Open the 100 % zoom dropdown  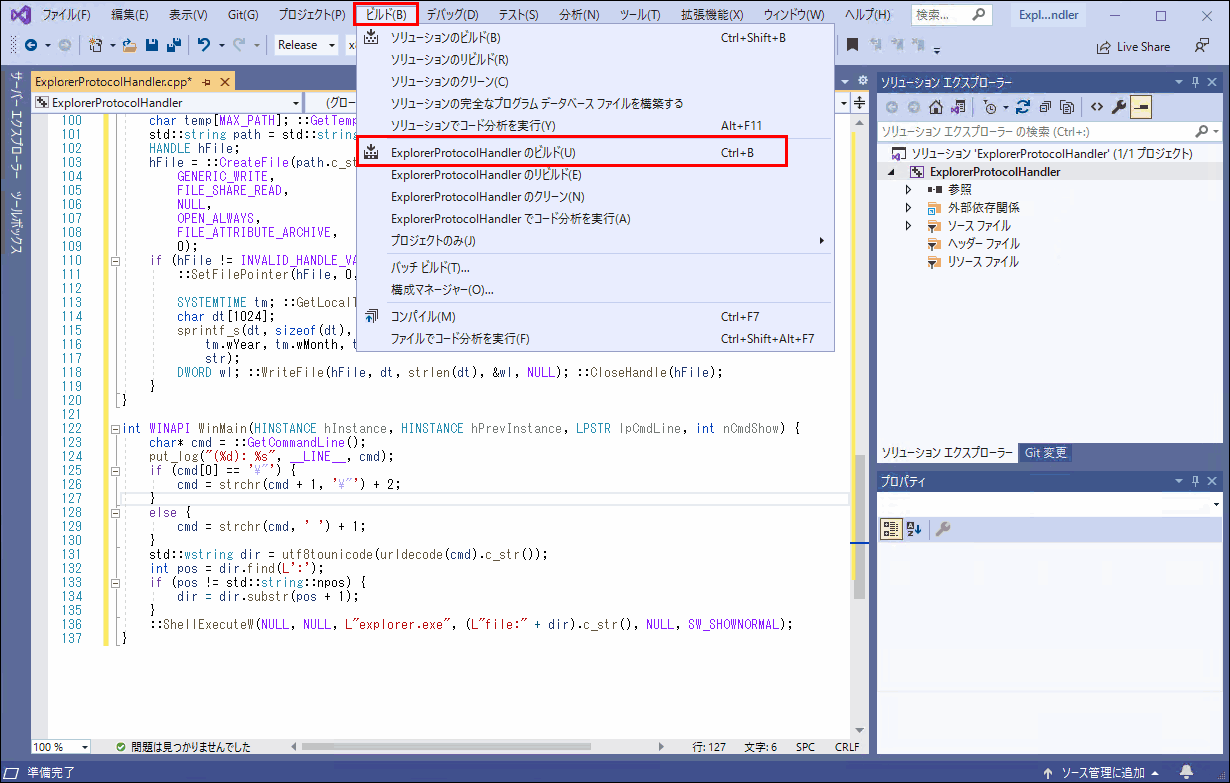point(61,747)
